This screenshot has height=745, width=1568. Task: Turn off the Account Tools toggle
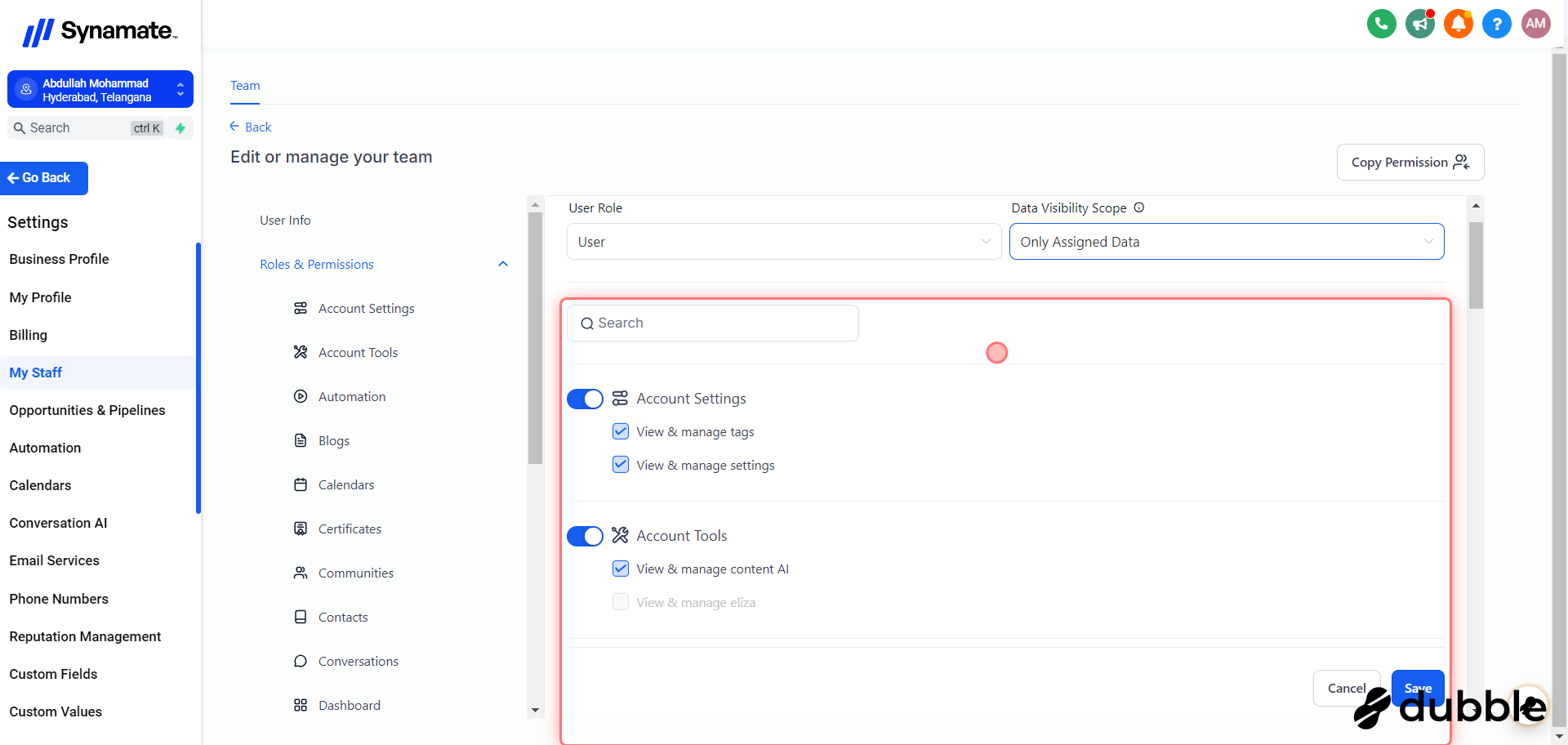pos(585,536)
